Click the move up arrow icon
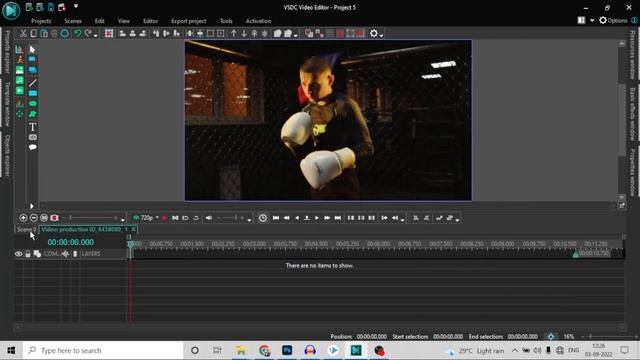Screen dimensions: 640x360 [x=233, y=33]
